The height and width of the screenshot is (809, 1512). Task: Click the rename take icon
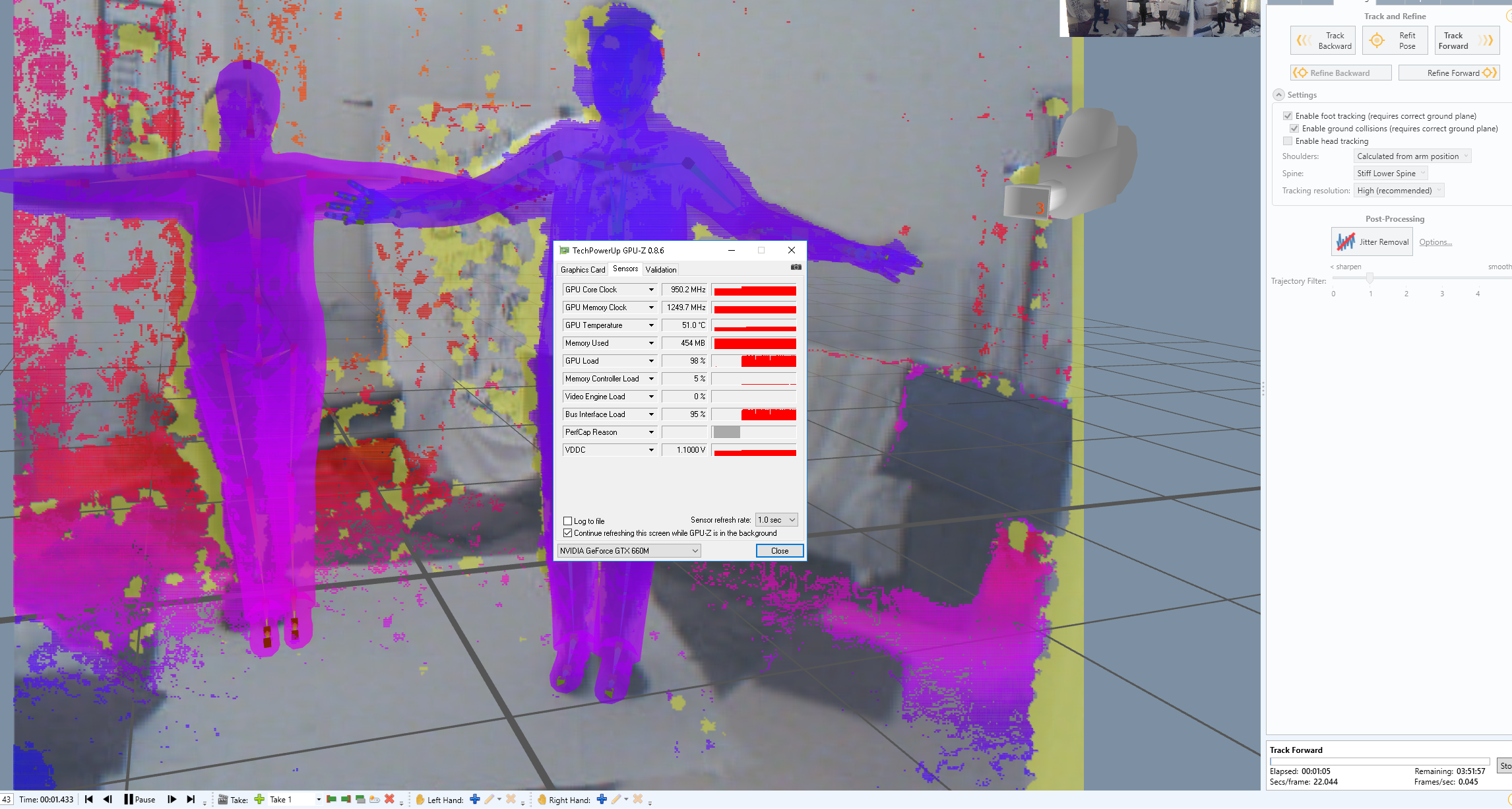tap(375, 799)
